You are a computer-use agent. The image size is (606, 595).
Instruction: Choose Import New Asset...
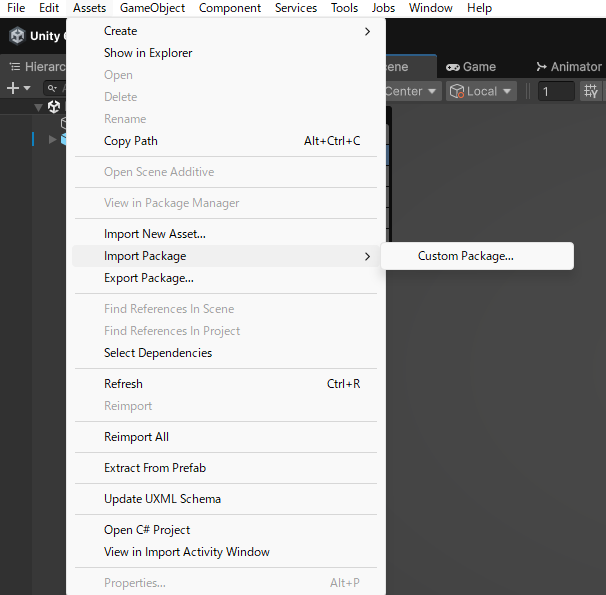tap(226, 234)
